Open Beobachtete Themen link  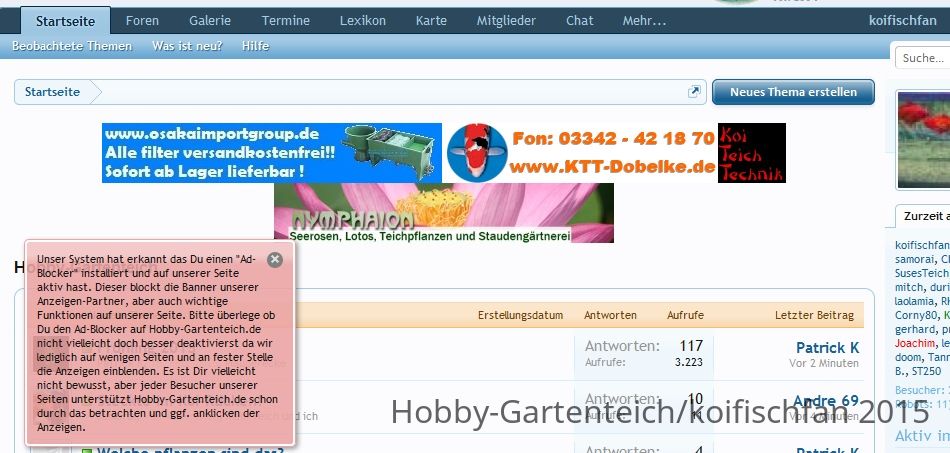tap(72, 46)
